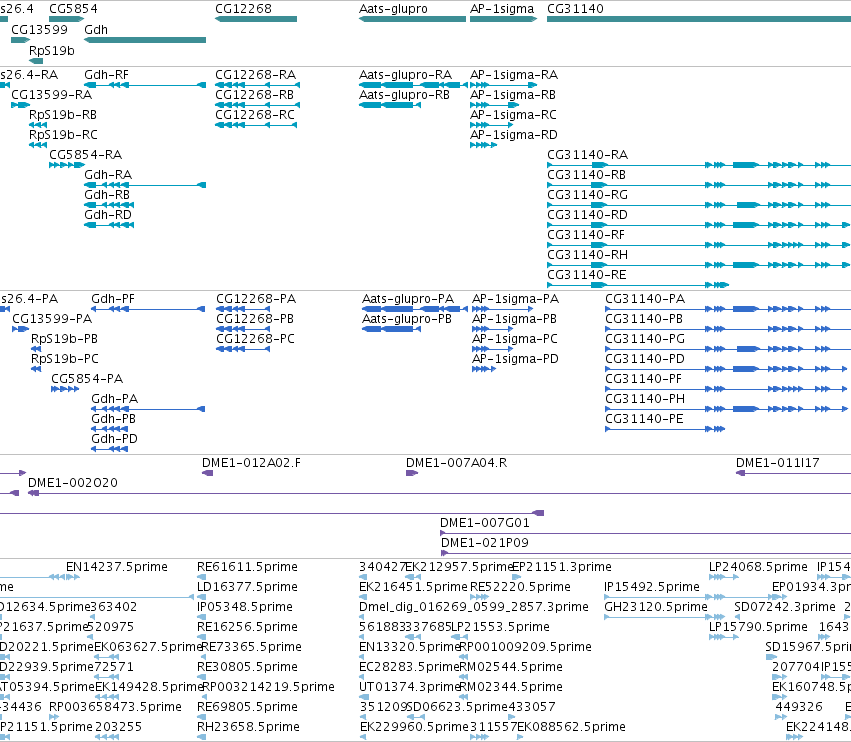Select the CG12268 gene bar
Image resolution: width=851 pixels, height=742 pixels.
(256, 19)
